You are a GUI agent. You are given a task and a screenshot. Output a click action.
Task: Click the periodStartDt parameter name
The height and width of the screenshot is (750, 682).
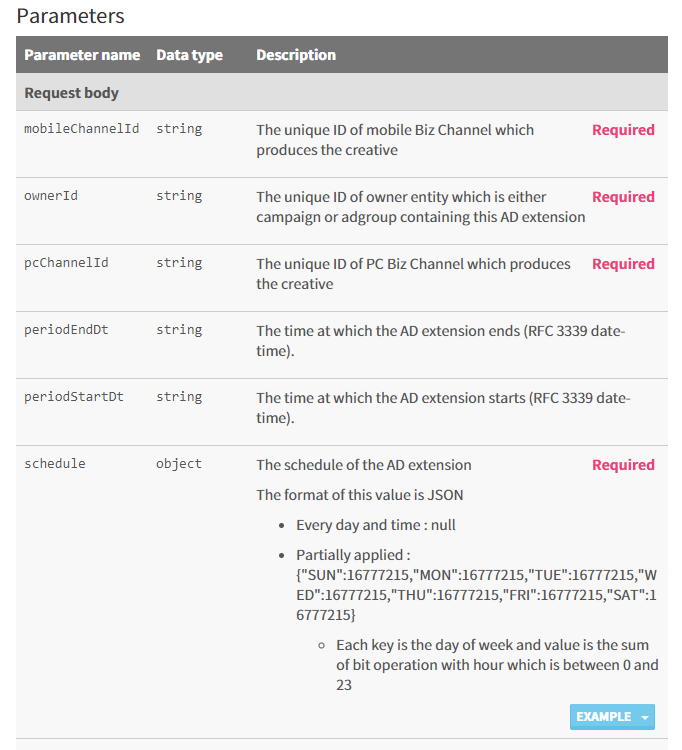tap(74, 397)
